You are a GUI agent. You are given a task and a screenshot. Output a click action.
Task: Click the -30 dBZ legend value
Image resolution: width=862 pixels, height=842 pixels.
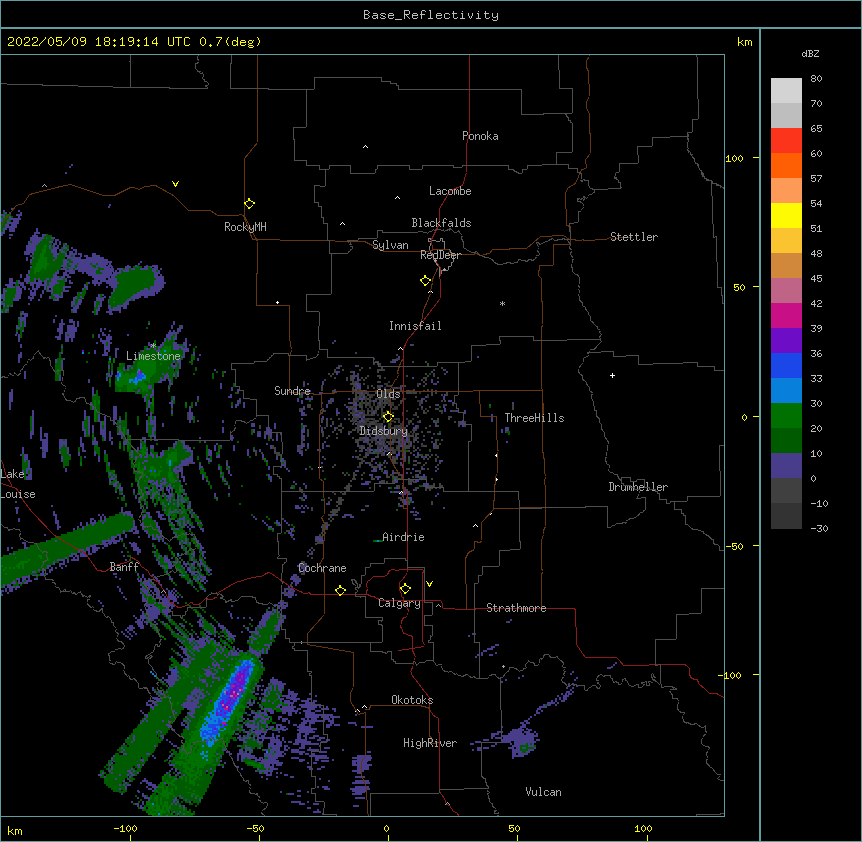[x=819, y=528]
